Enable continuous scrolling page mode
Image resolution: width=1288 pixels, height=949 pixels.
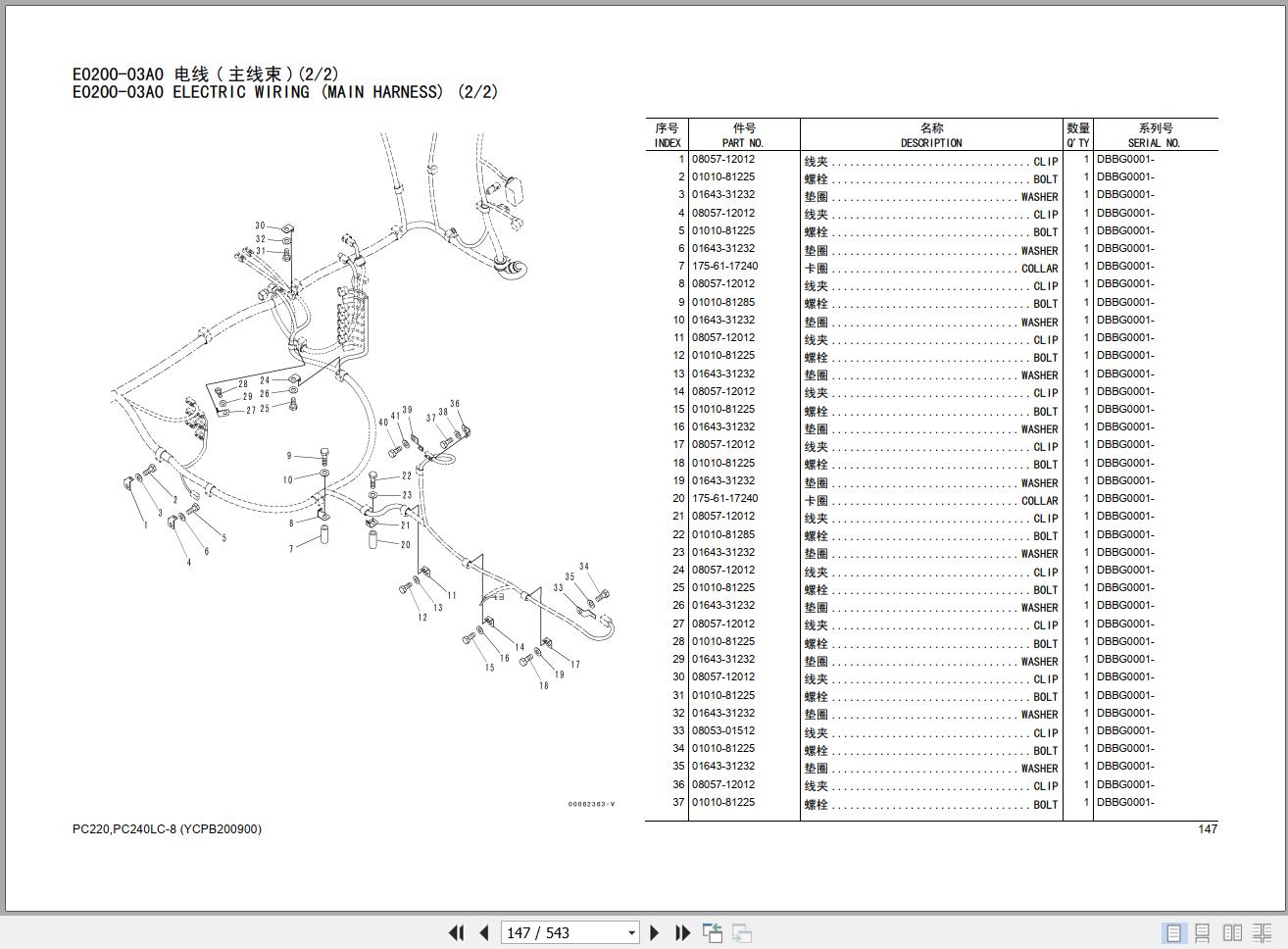1202,932
